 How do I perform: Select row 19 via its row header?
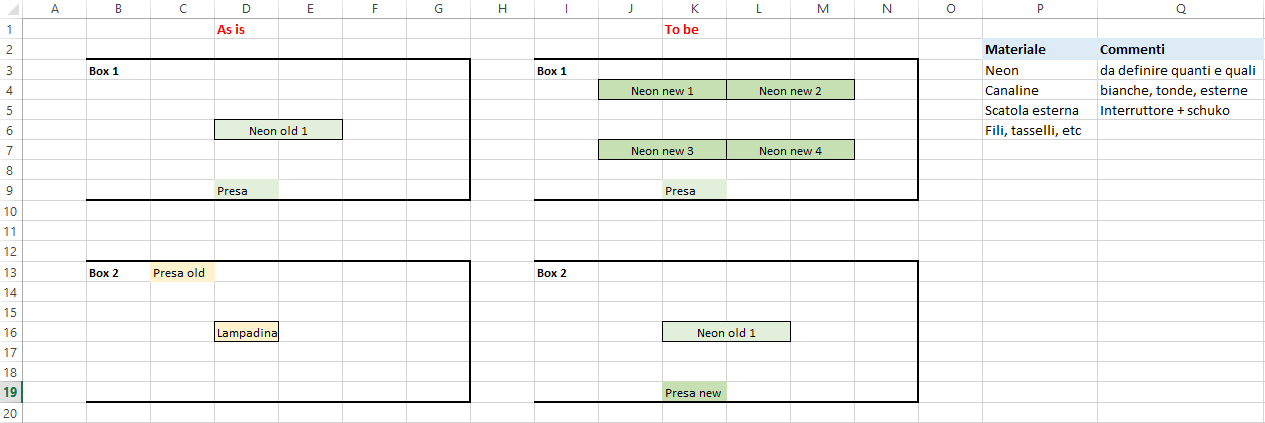10,393
